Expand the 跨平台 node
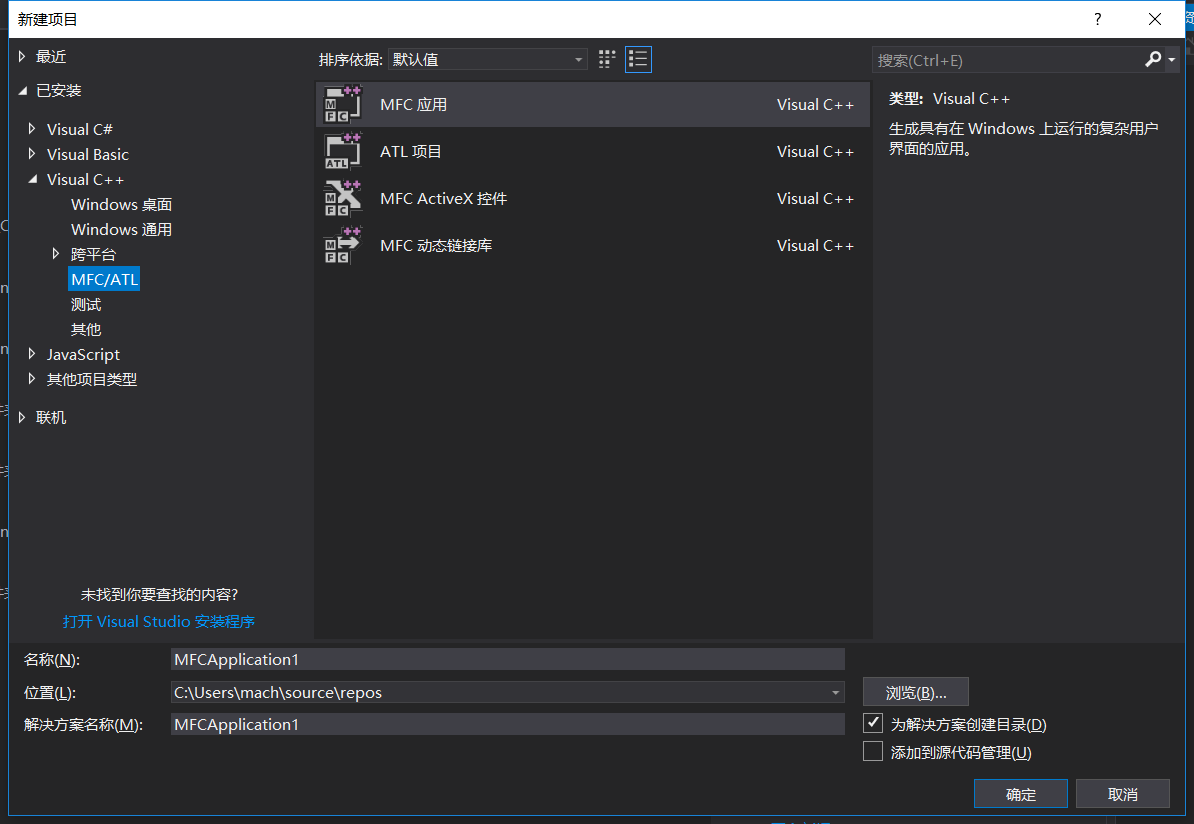This screenshot has width=1194, height=824. (x=56, y=254)
